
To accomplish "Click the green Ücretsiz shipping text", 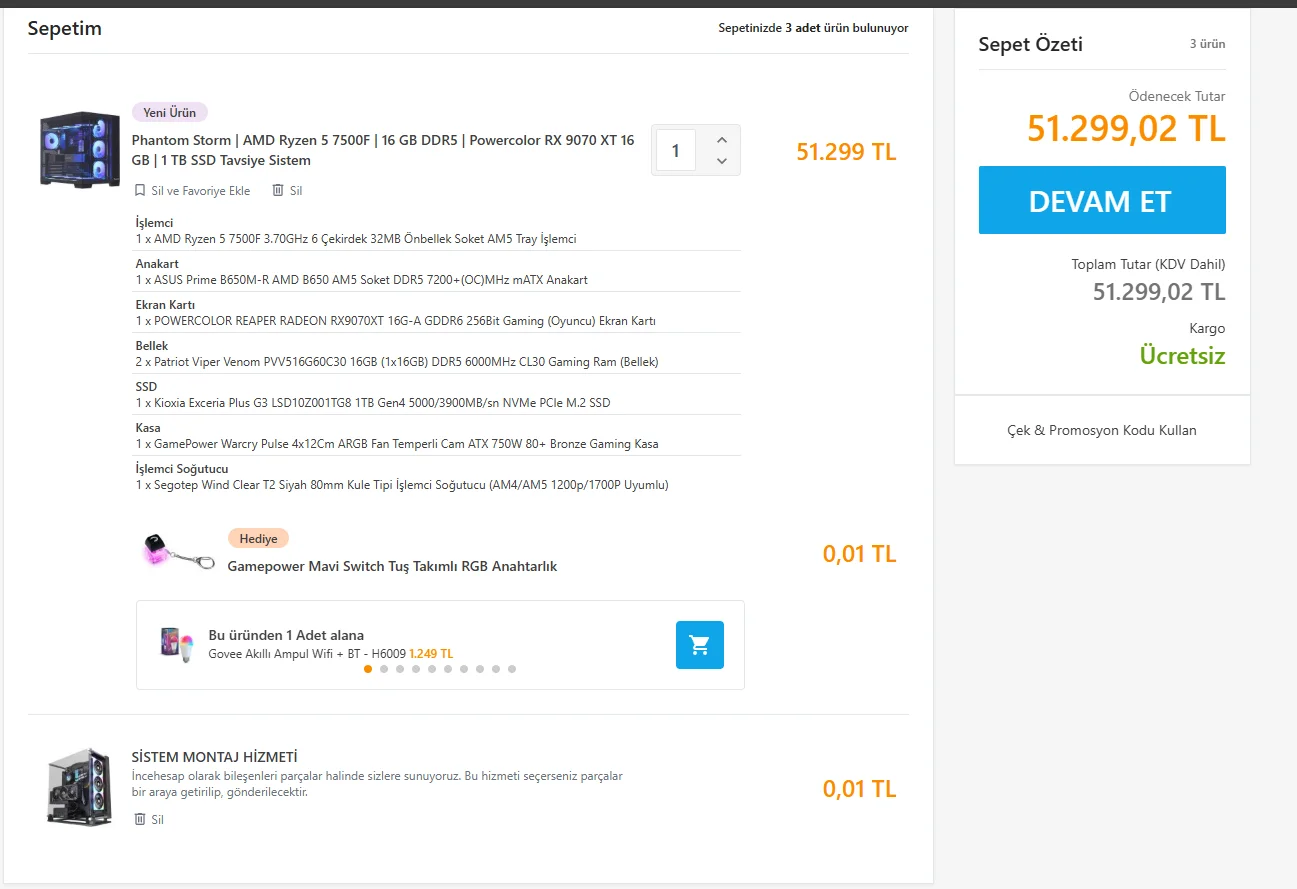I will [x=1183, y=356].
